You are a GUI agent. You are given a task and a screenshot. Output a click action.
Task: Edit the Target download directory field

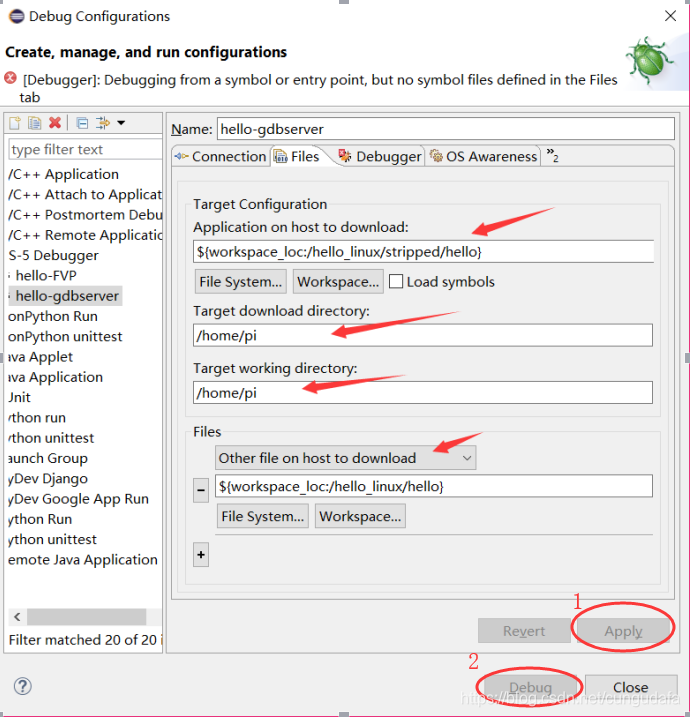tap(423, 335)
